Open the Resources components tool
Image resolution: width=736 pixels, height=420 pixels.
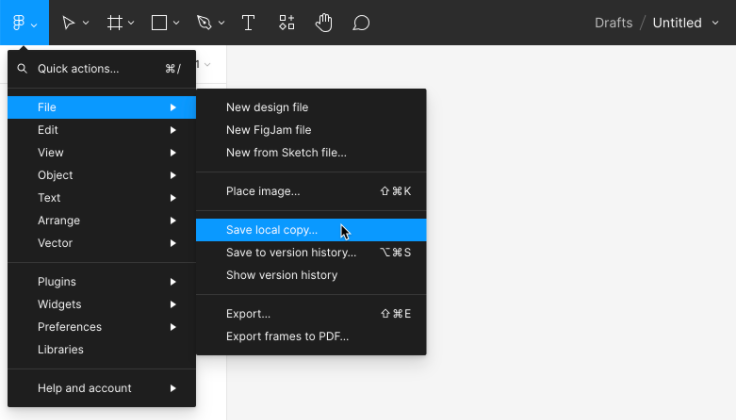(x=286, y=23)
